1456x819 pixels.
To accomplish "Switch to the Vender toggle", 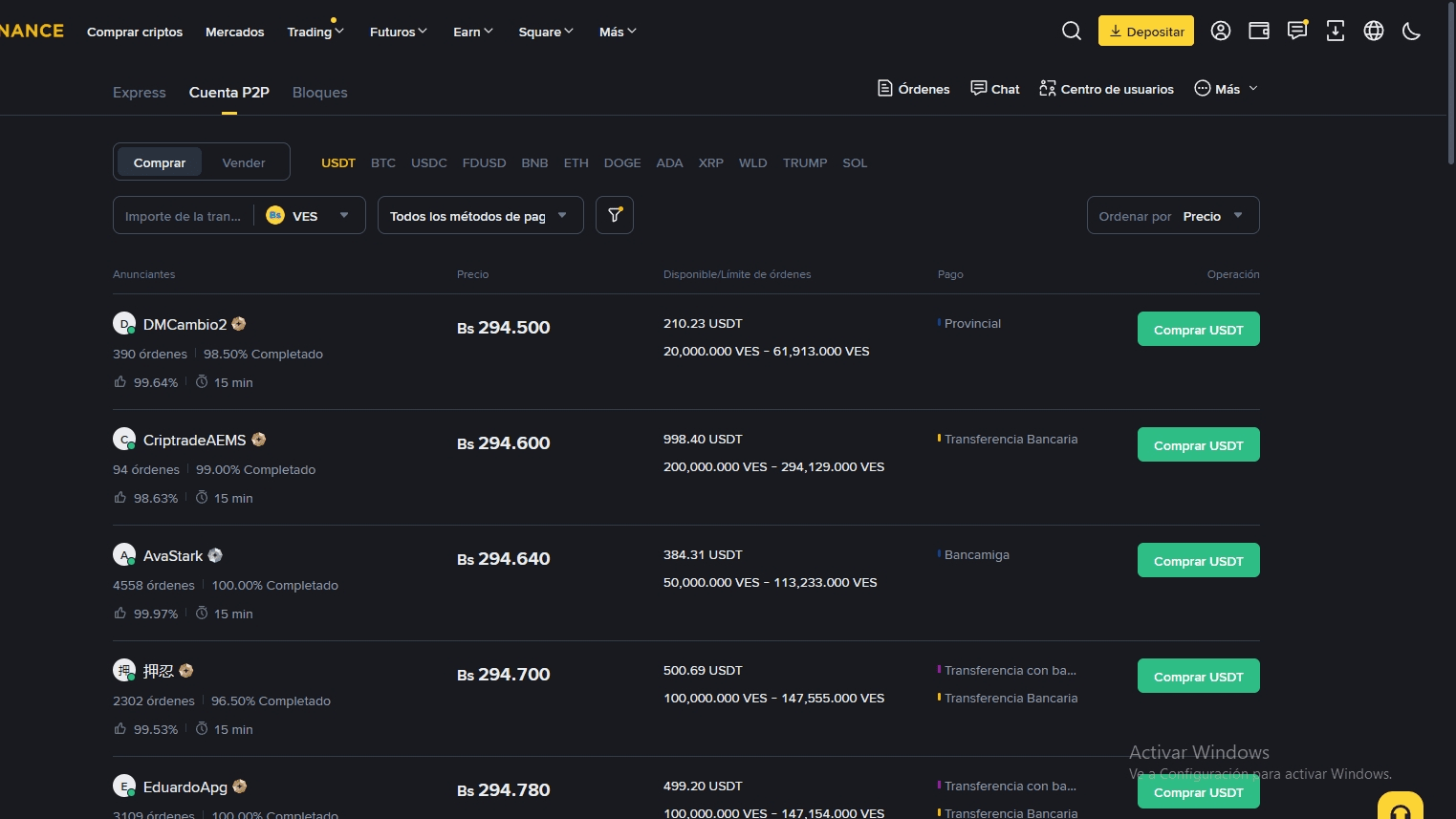I will point(244,162).
